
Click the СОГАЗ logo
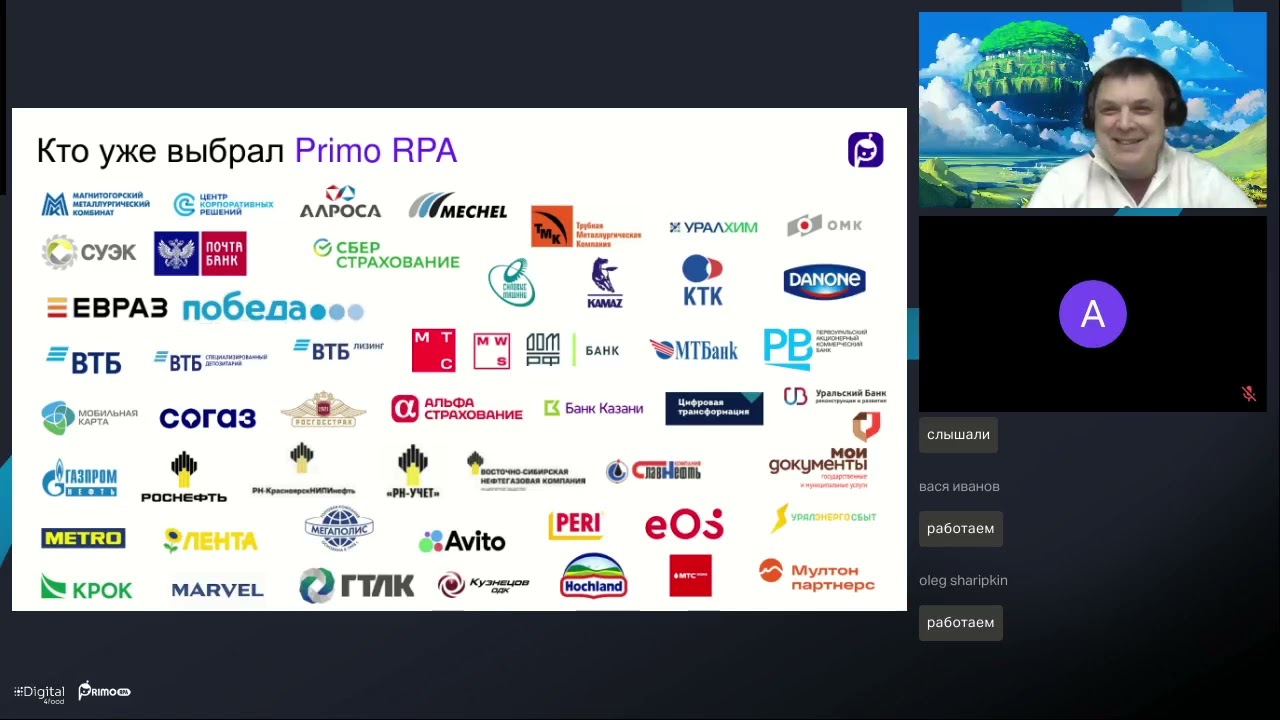pyautogui.click(x=208, y=417)
